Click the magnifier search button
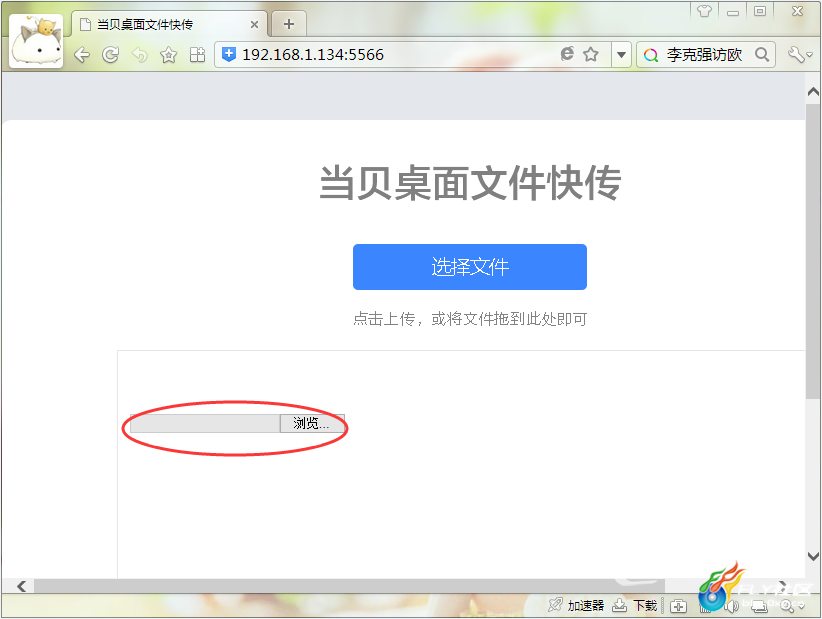This screenshot has width=822, height=619. pyautogui.click(x=762, y=55)
